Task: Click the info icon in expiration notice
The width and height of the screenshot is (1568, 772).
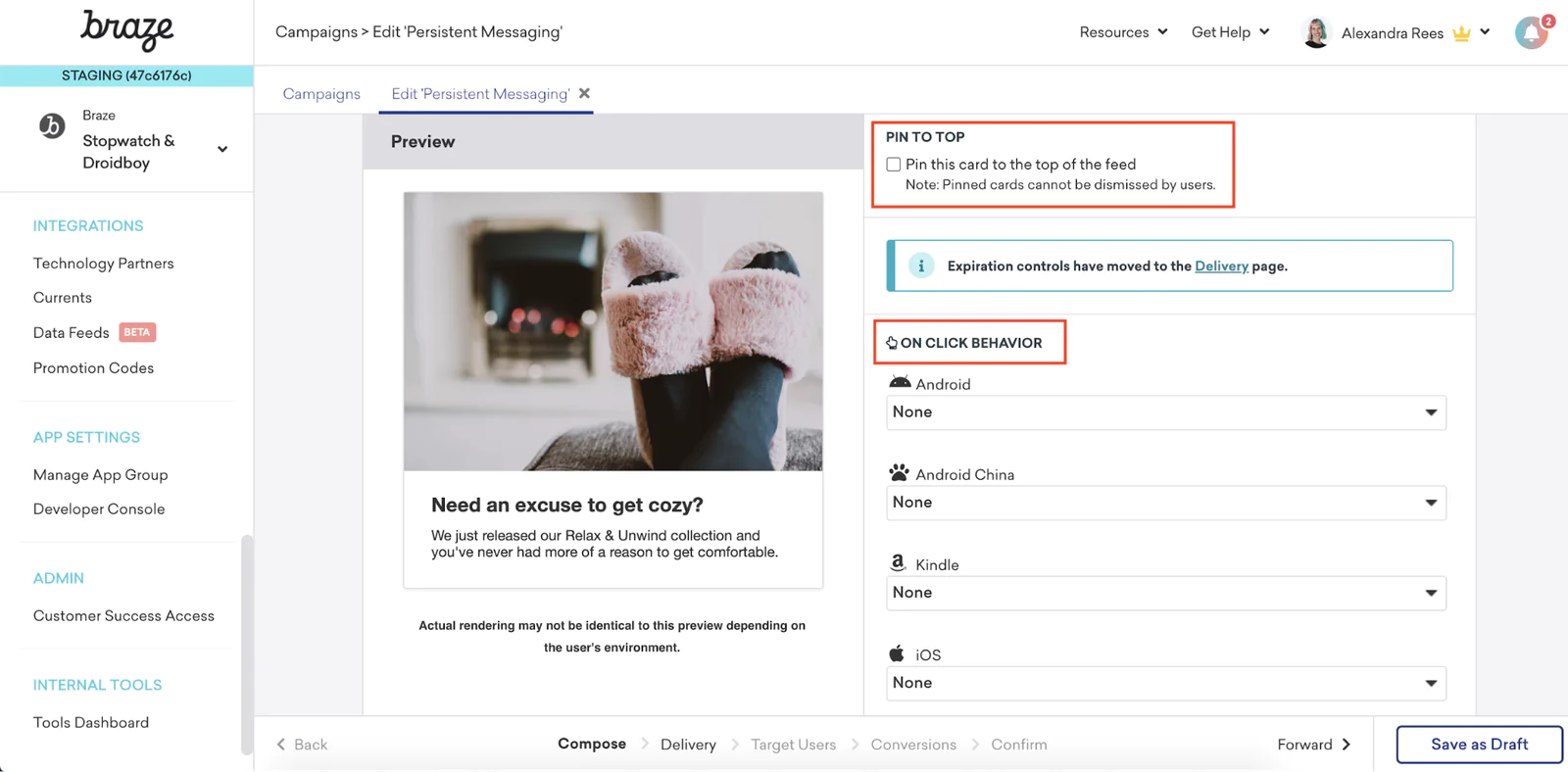Action: (920, 265)
